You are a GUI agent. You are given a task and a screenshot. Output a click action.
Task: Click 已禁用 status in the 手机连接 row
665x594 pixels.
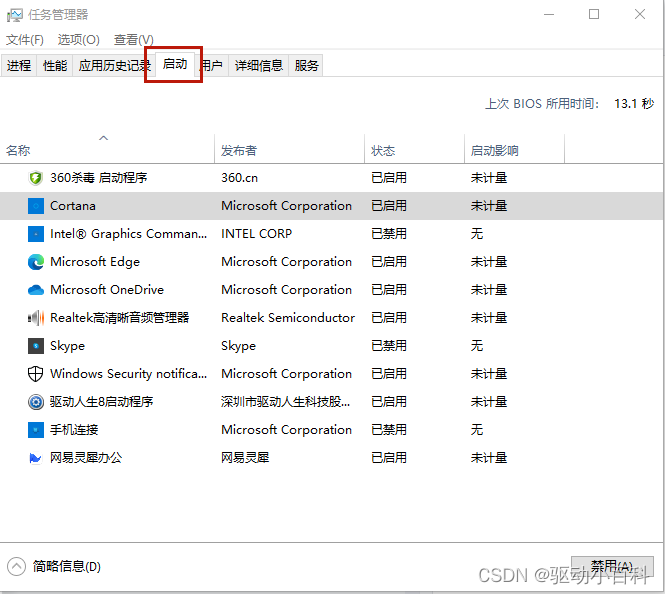[x=389, y=429]
